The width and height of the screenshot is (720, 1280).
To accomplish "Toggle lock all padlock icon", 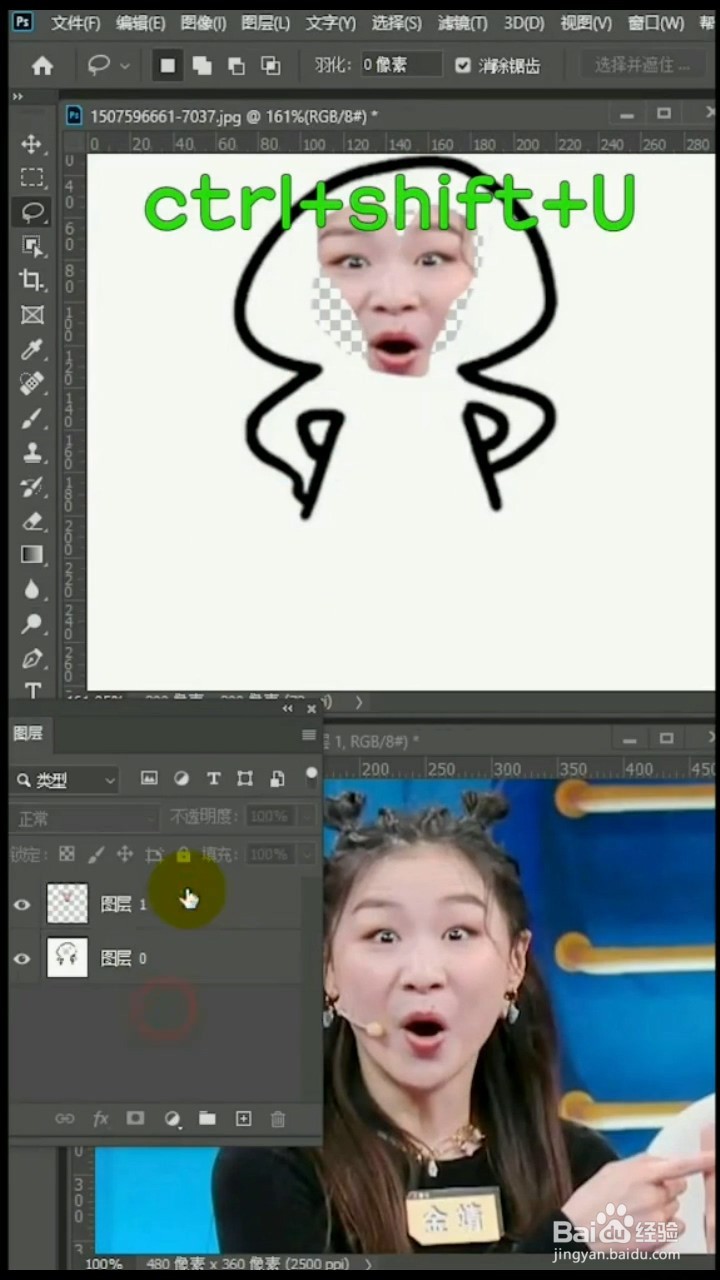I will (183, 855).
